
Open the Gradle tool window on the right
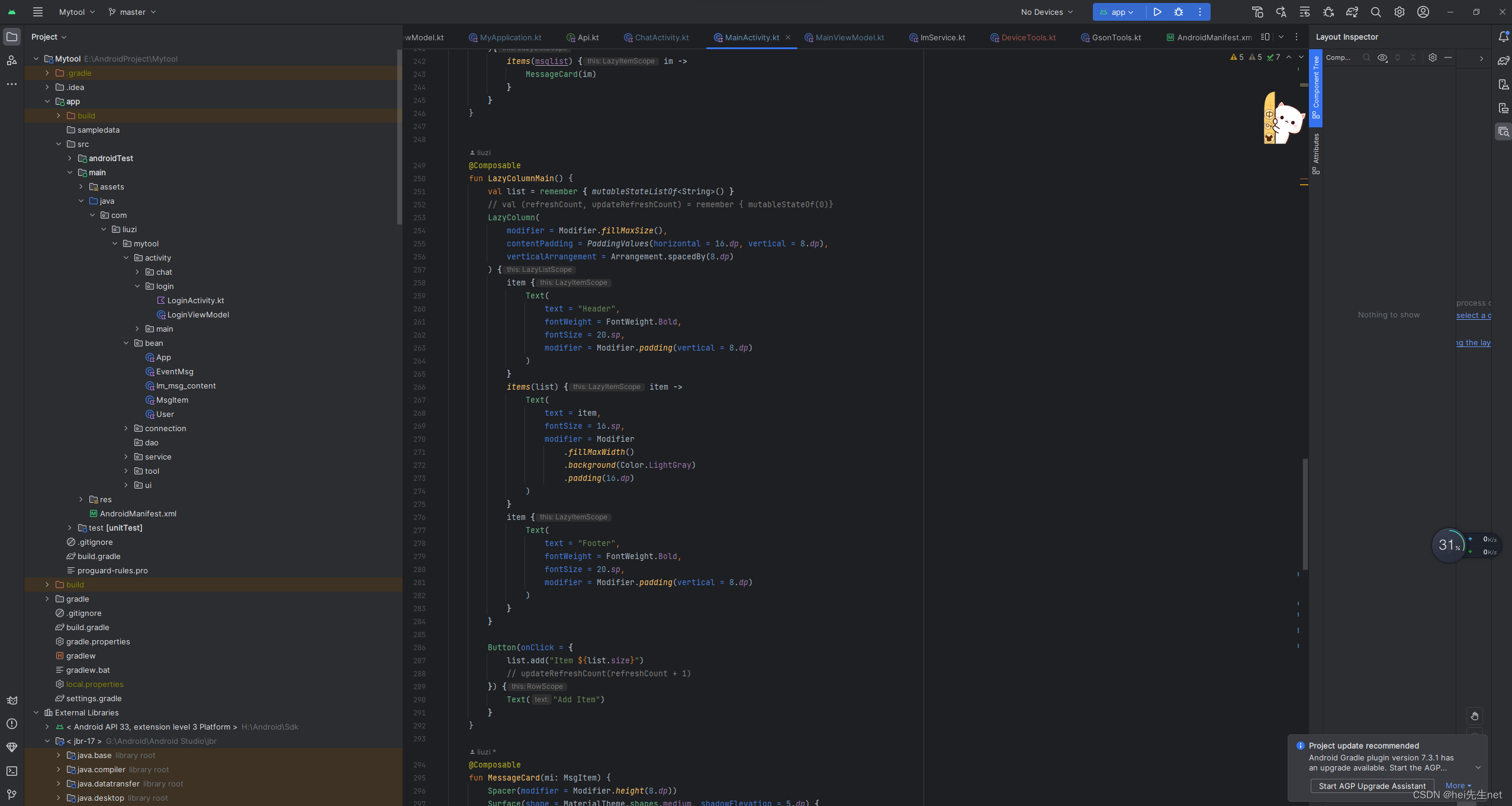[1504, 61]
